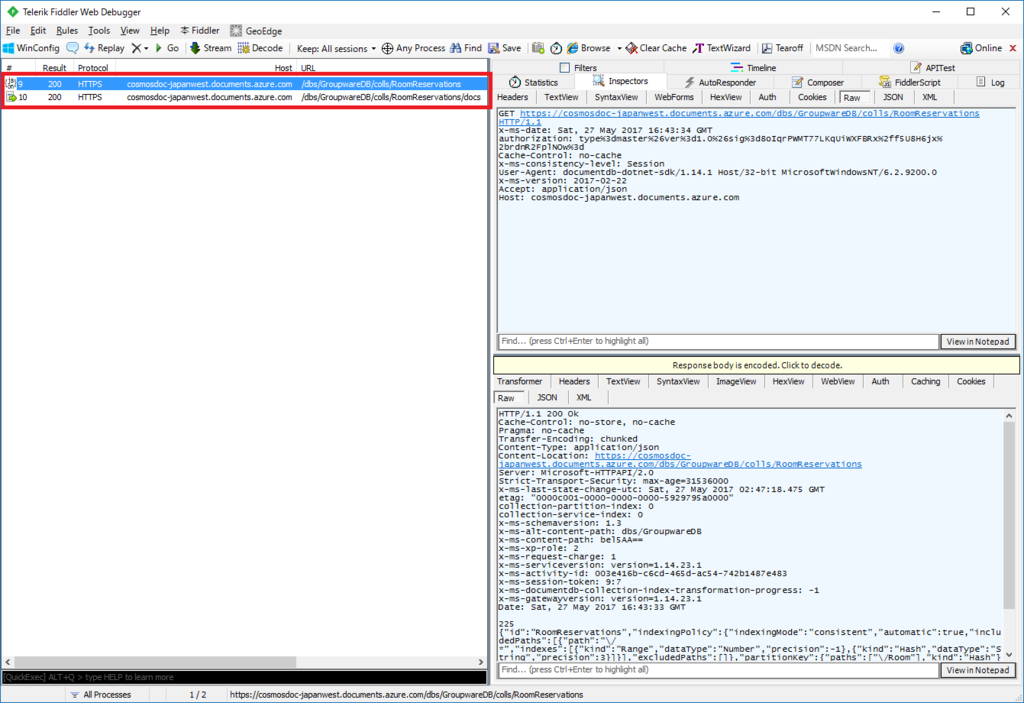Open the GeoEdge menu item
The height and width of the screenshot is (703, 1024).
pyautogui.click(x=256, y=31)
